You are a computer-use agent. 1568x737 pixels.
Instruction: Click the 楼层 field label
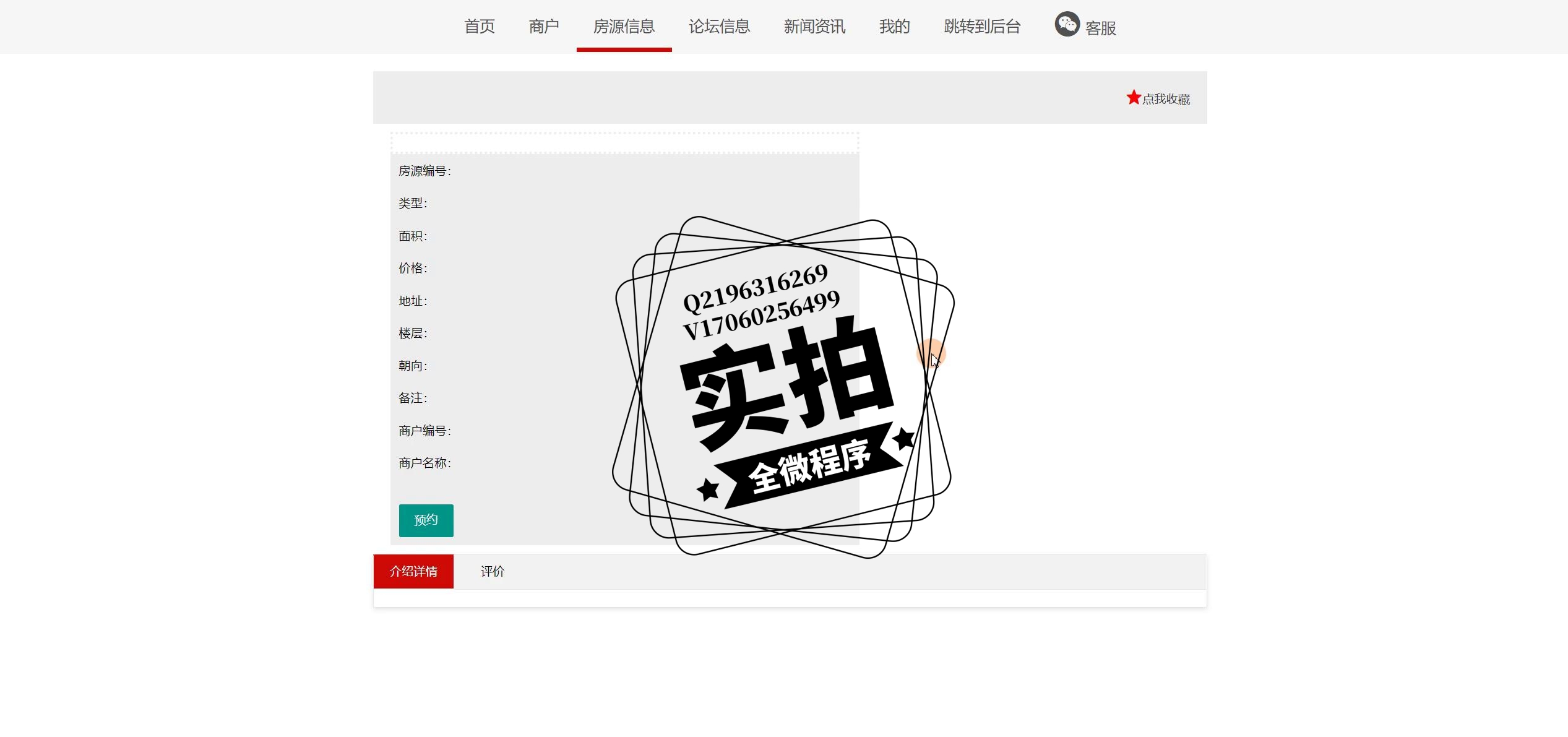click(x=413, y=333)
